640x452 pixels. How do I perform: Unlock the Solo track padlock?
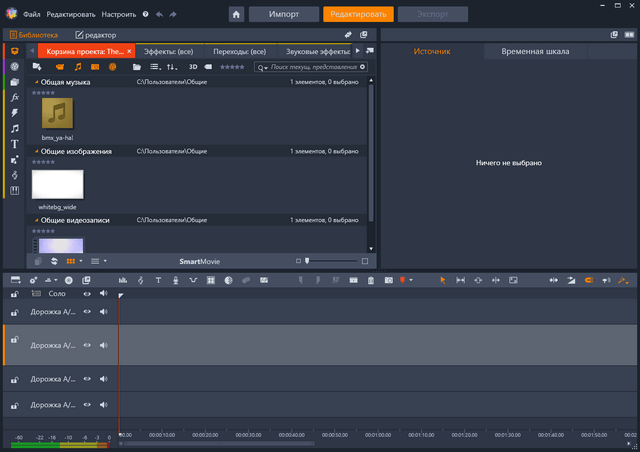coord(15,295)
